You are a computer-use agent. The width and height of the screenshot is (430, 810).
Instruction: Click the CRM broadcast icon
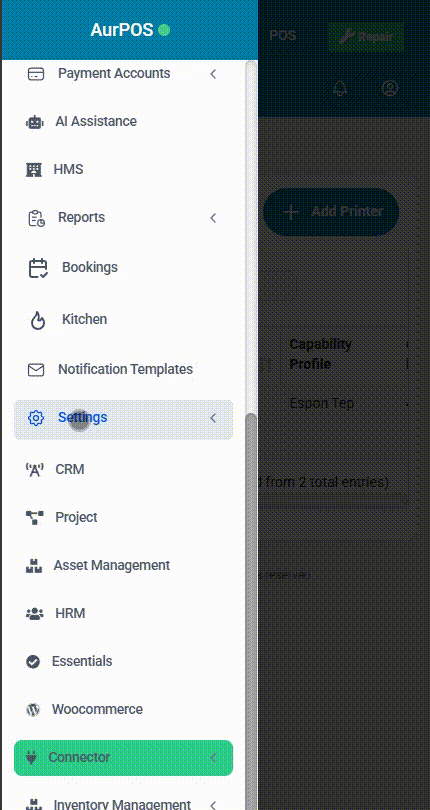pyautogui.click(x=35, y=470)
